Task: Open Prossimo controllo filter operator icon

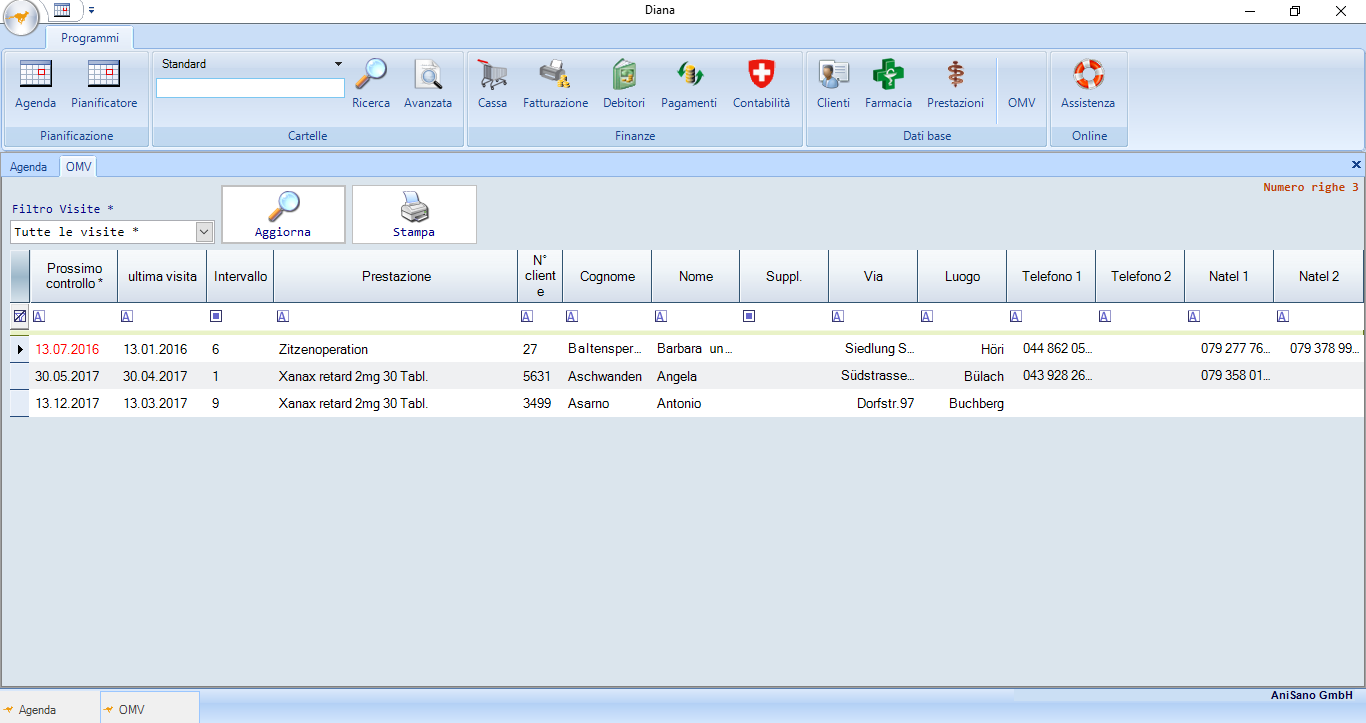Action: (x=39, y=316)
